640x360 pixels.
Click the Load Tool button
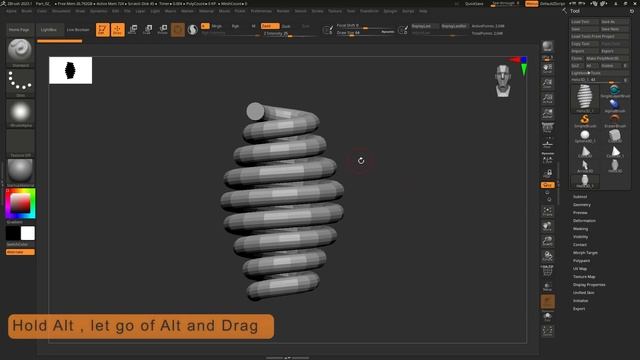tap(584, 22)
